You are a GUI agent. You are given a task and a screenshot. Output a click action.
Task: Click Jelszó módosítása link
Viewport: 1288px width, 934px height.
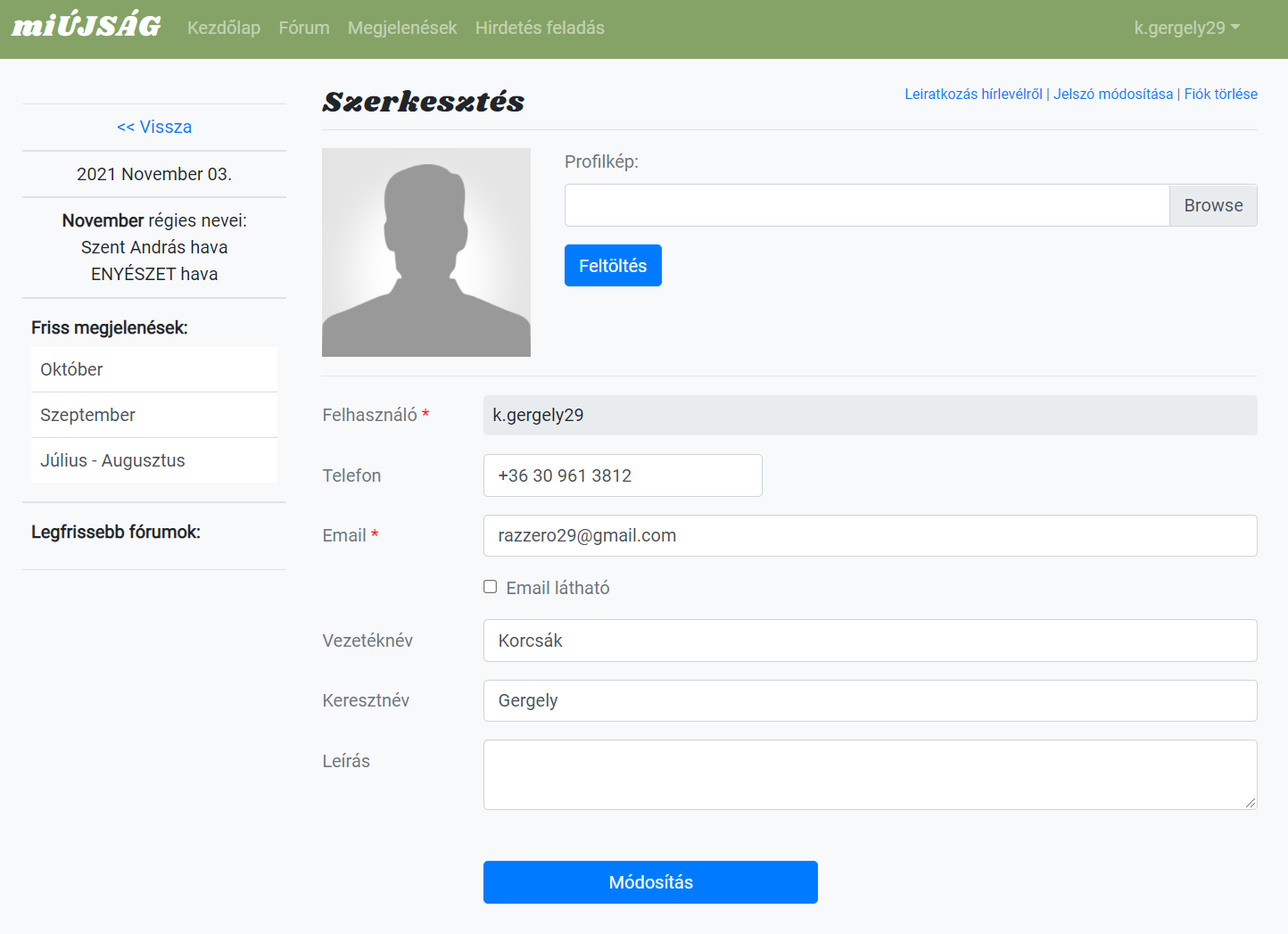pos(1113,94)
